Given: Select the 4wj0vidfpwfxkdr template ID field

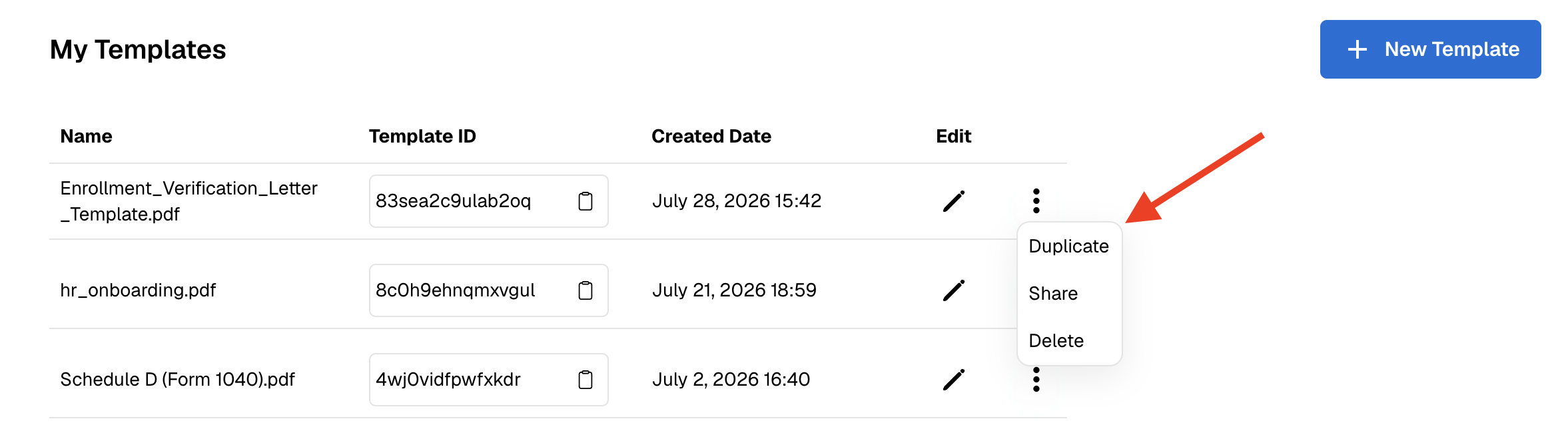Looking at the screenshot, I should pos(488,380).
